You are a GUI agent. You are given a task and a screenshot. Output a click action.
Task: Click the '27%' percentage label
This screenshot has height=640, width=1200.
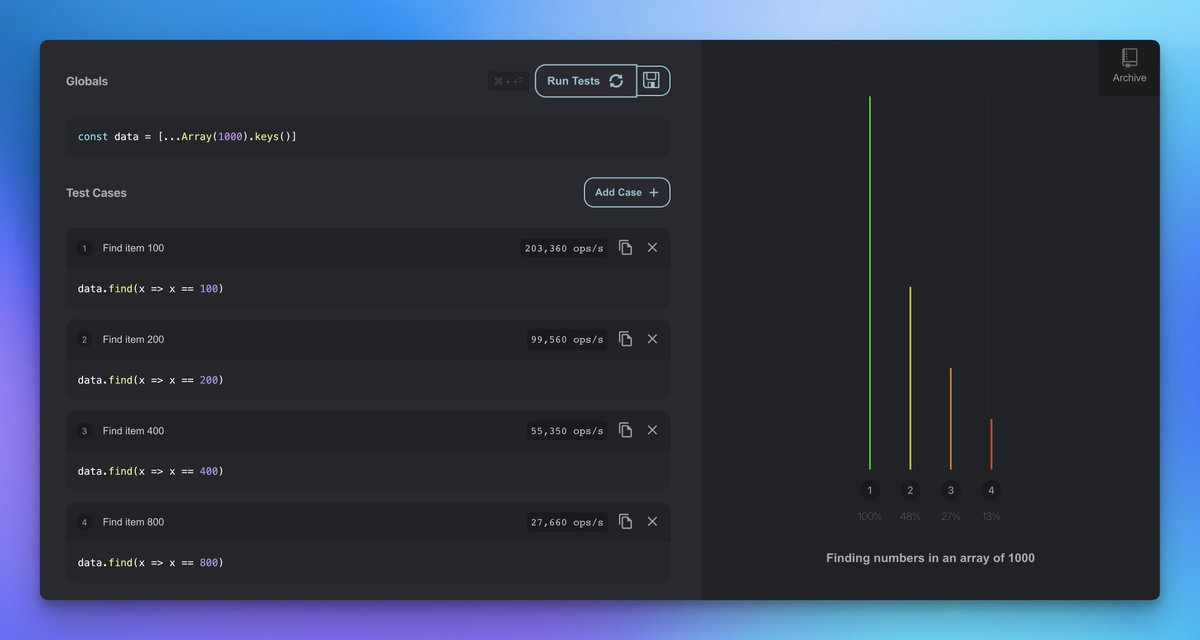click(x=951, y=517)
